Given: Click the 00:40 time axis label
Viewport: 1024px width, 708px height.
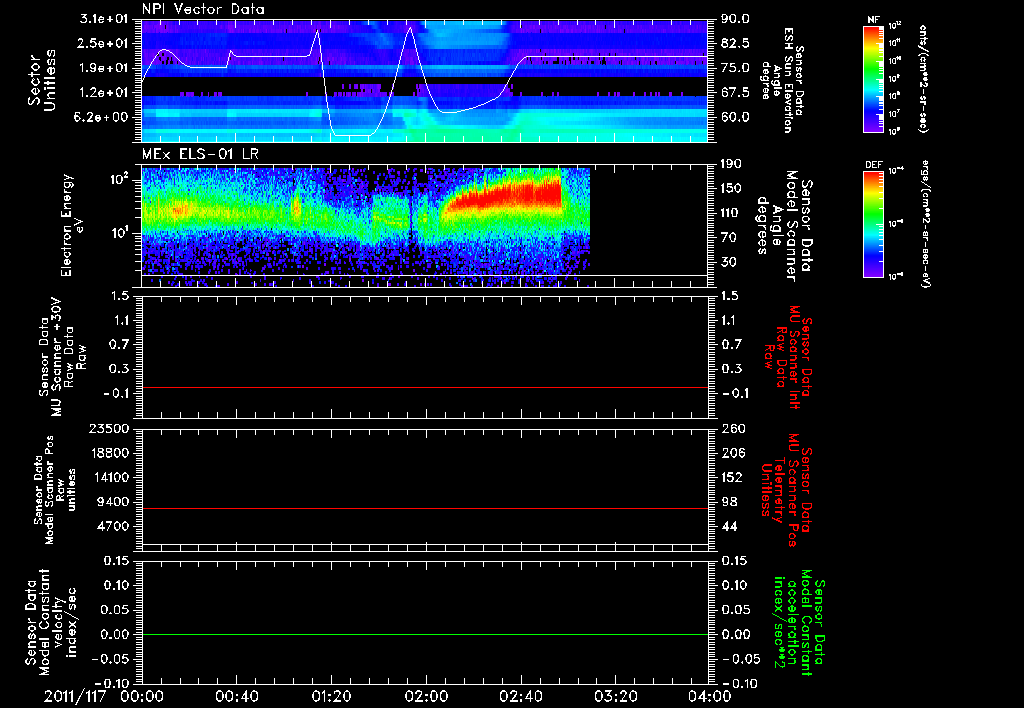Looking at the screenshot, I should 236,695.
